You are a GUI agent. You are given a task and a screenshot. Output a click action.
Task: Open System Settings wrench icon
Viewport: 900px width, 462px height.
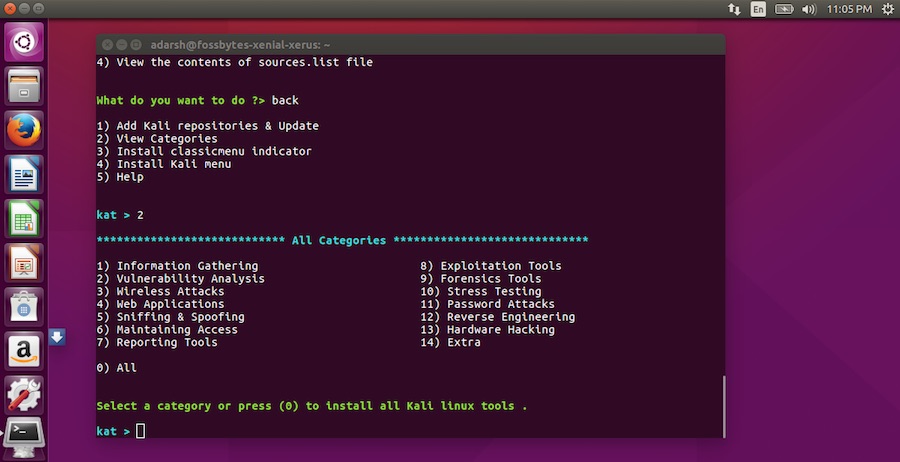[23, 394]
